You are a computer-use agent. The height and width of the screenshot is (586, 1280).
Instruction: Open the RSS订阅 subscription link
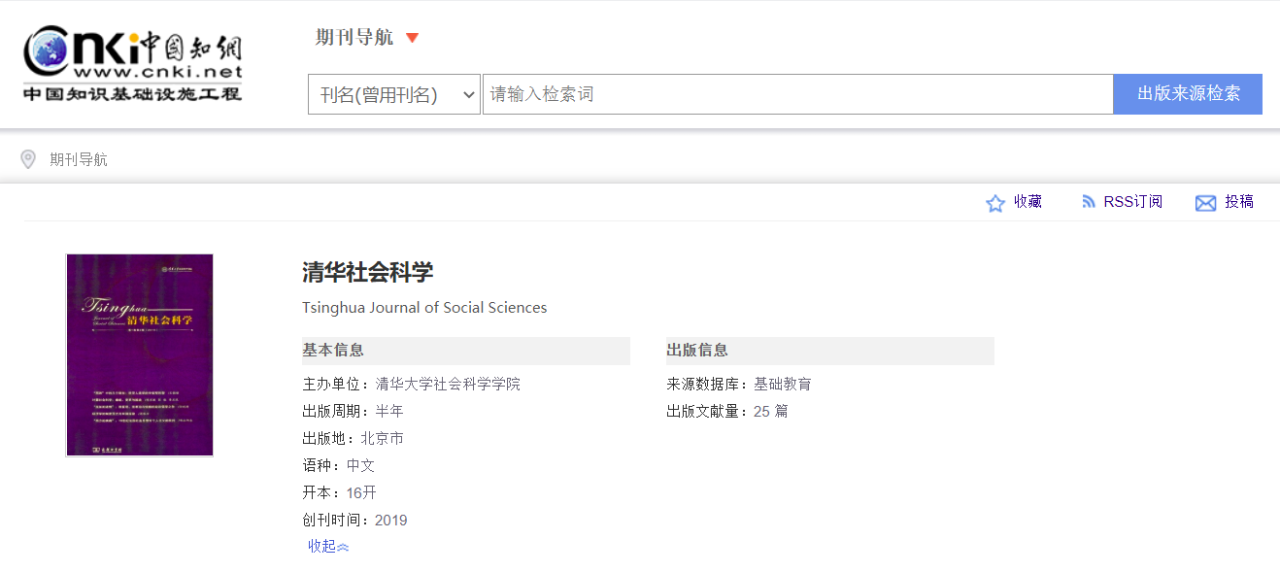click(1133, 202)
